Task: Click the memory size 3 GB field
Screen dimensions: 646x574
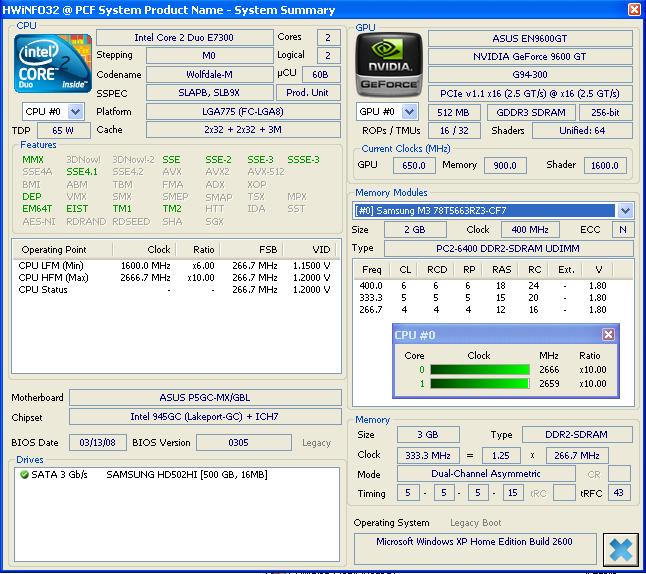Action: click(428, 434)
